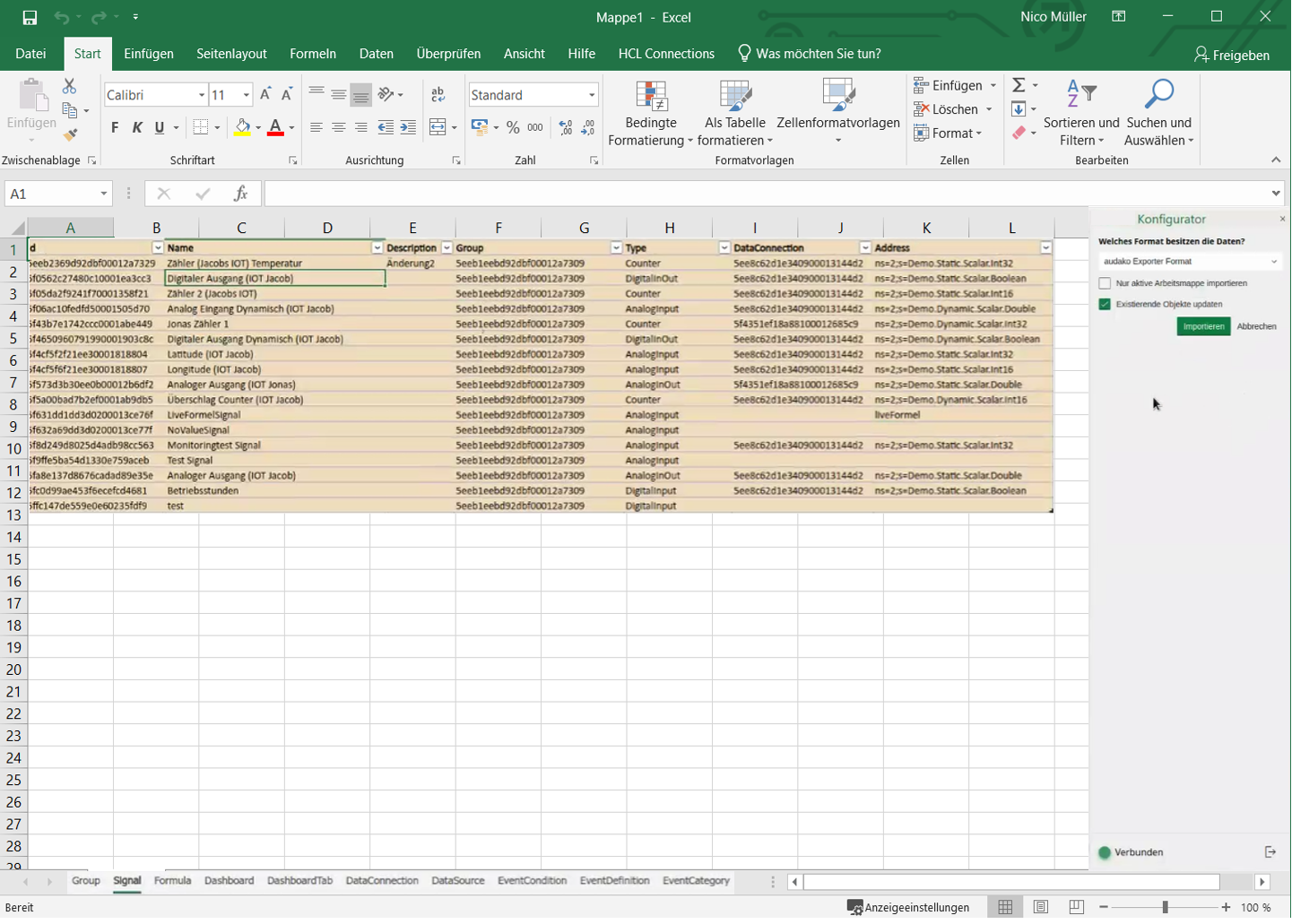1292x924 pixels.
Task: Click the zoom slider handle
Action: point(1165,908)
